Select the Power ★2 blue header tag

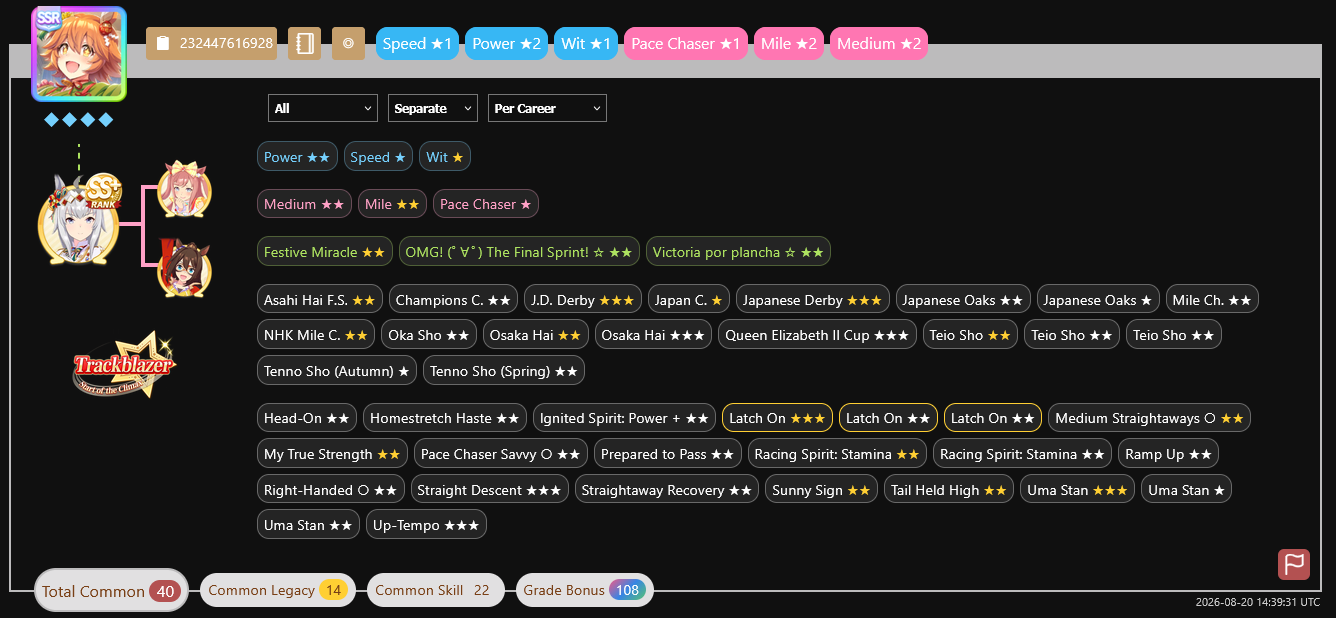click(506, 43)
